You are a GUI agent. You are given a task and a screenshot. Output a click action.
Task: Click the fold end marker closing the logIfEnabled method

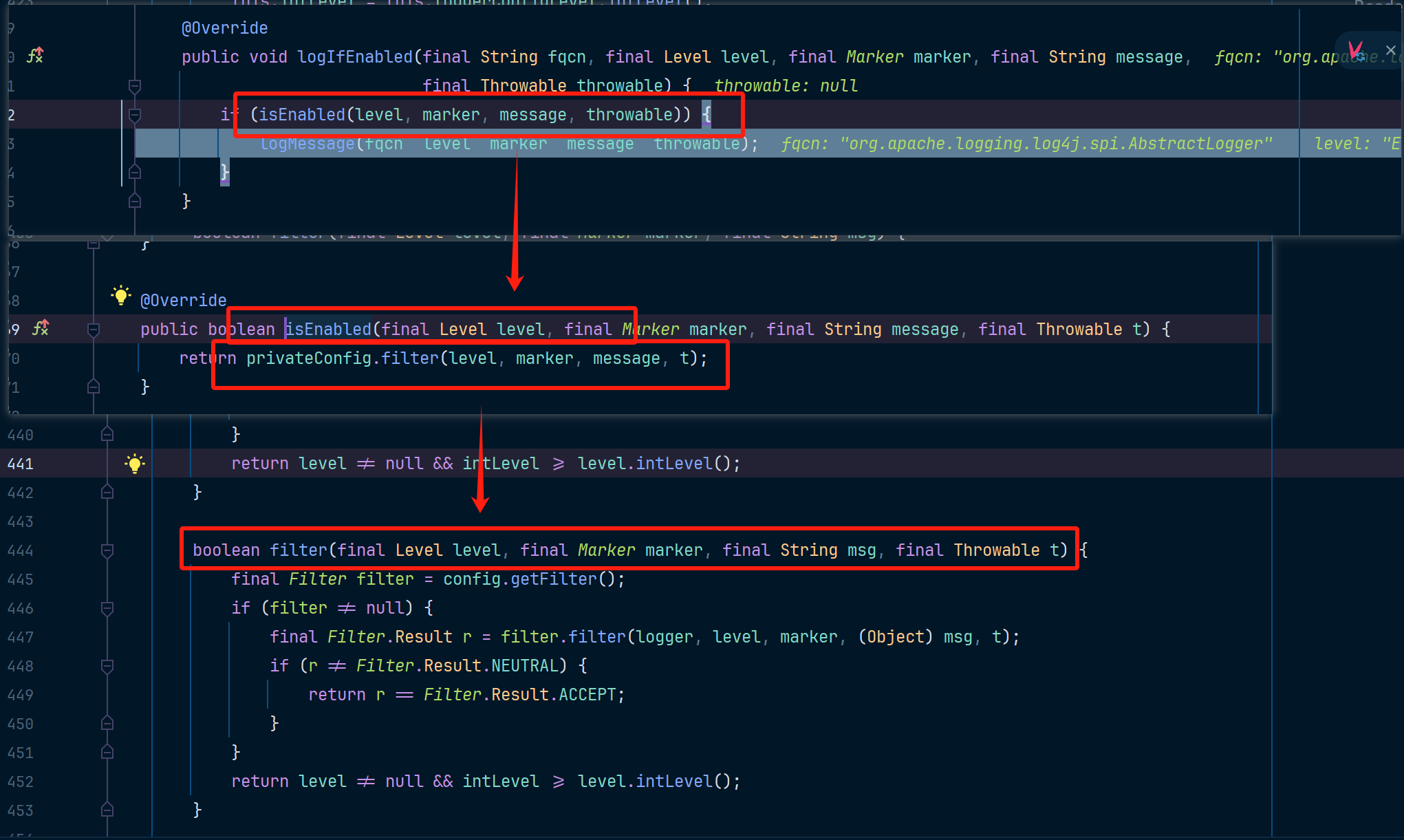[x=135, y=201]
